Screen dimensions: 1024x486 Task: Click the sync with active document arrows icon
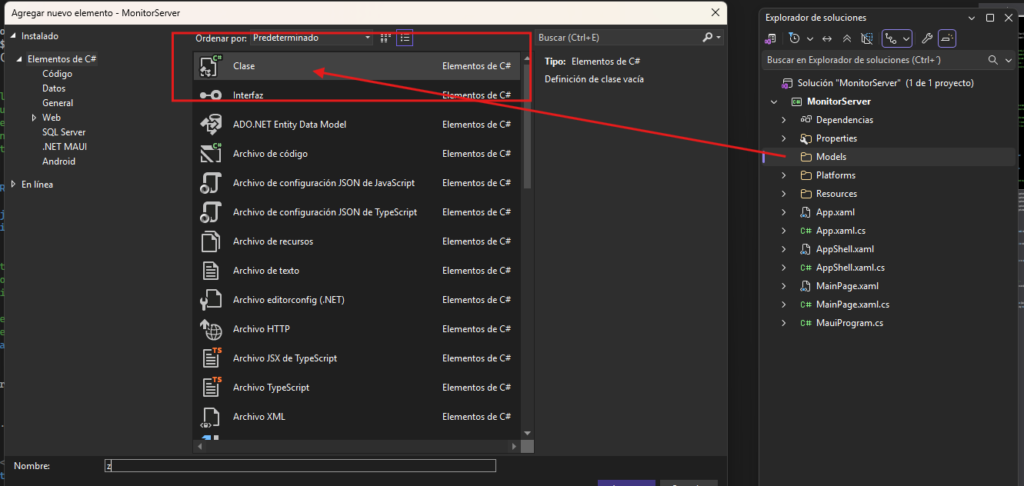pyautogui.click(x=826, y=38)
